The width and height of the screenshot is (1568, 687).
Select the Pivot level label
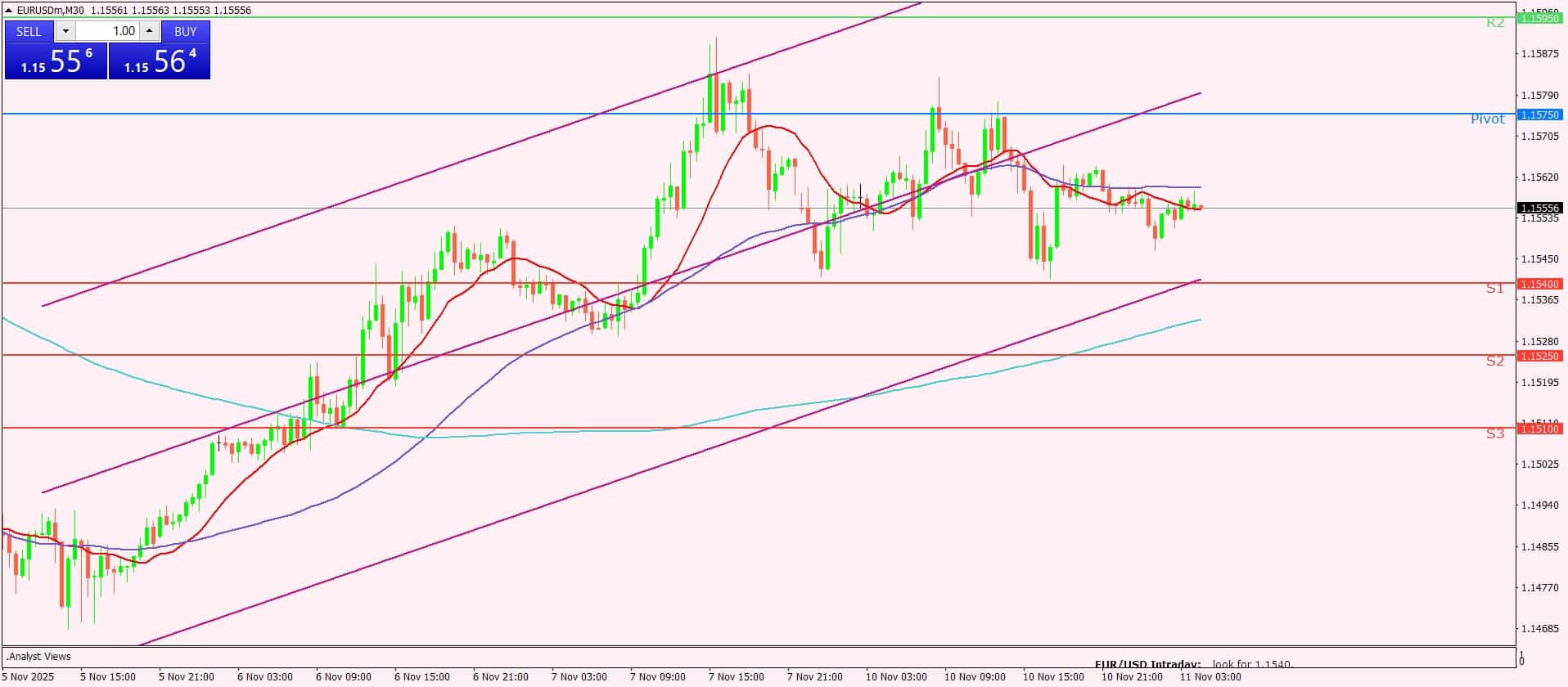pos(1487,119)
